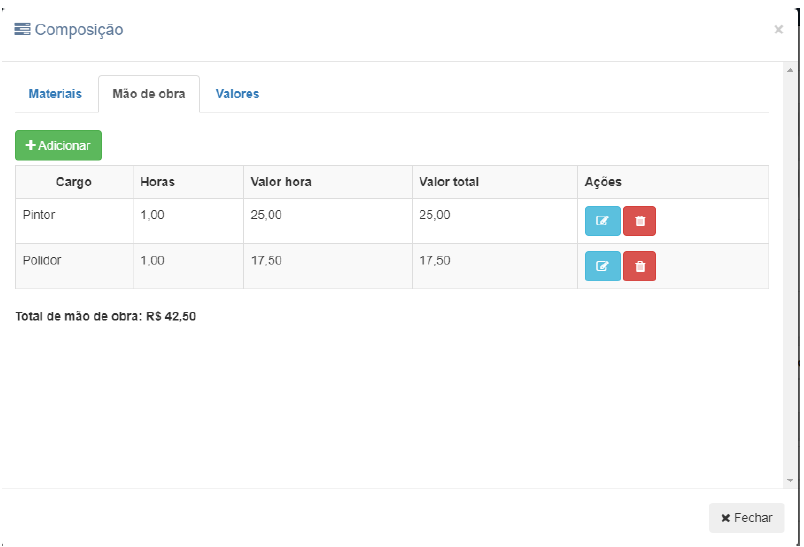This screenshot has width=804, height=547.
Task: Click the scrollbar down arrow
Action: pyautogui.click(x=790, y=481)
